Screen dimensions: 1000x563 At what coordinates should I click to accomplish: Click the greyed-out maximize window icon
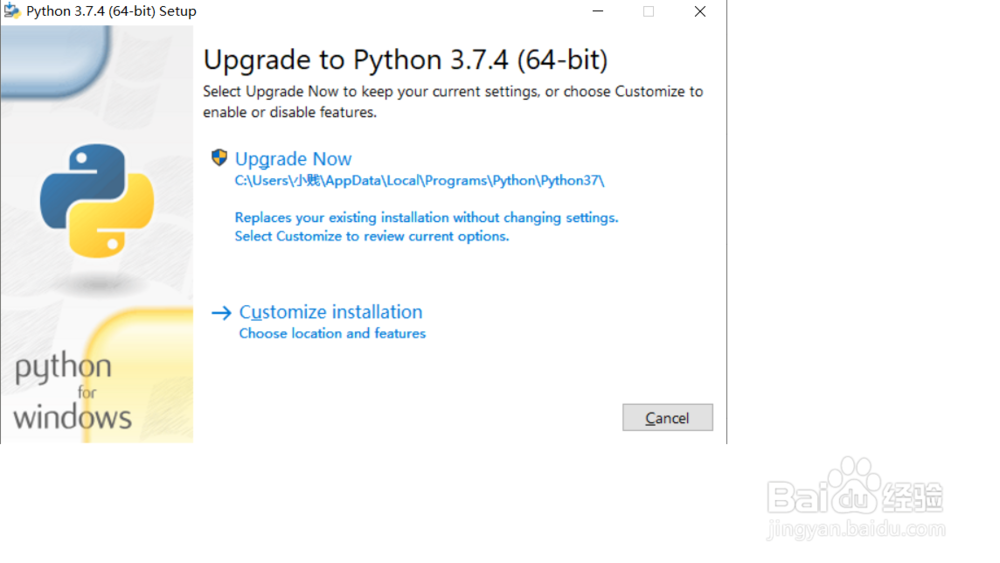click(649, 11)
